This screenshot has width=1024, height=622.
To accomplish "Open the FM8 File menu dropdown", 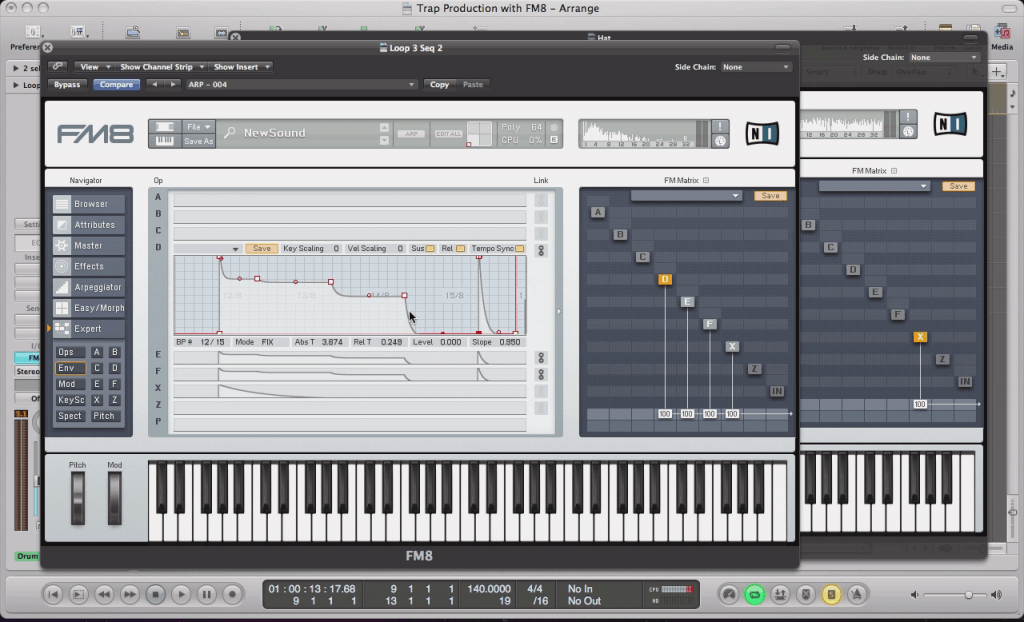I will click(199, 127).
